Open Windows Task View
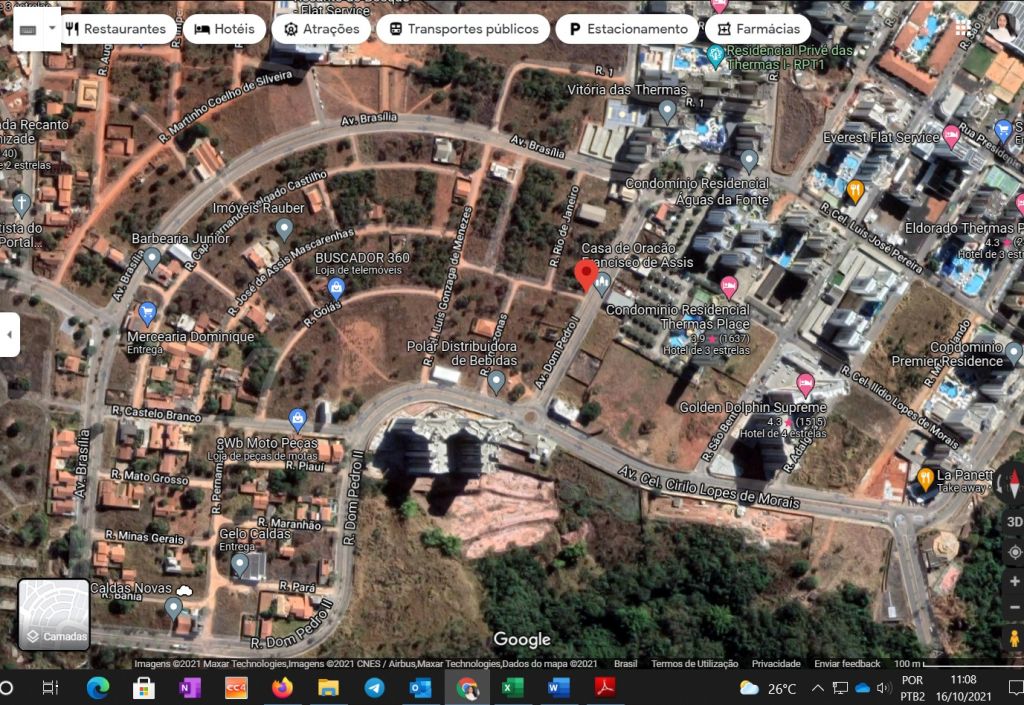The height and width of the screenshot is (705, 1024). (50, 687)
